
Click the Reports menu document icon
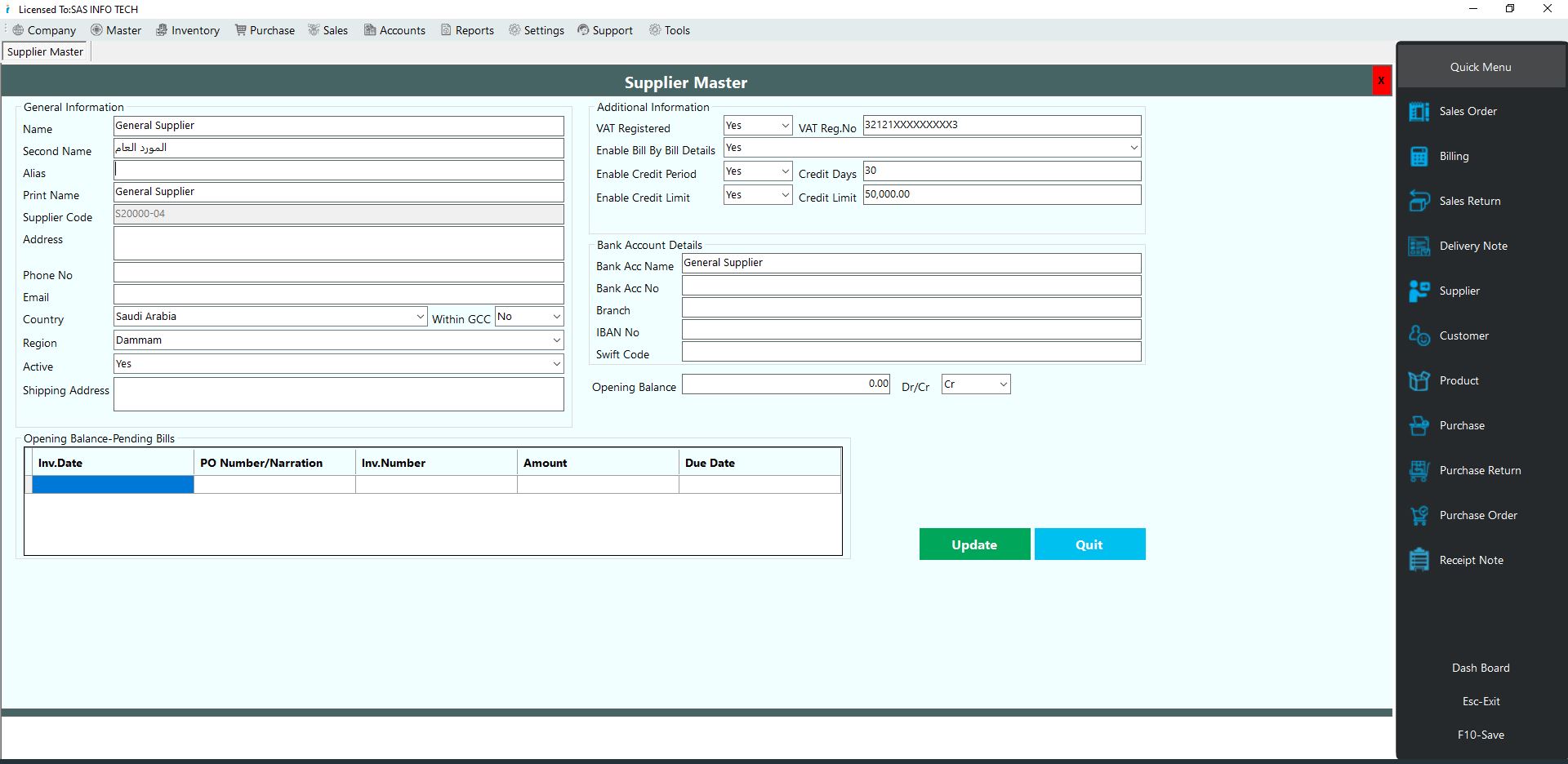coord(446,30)
